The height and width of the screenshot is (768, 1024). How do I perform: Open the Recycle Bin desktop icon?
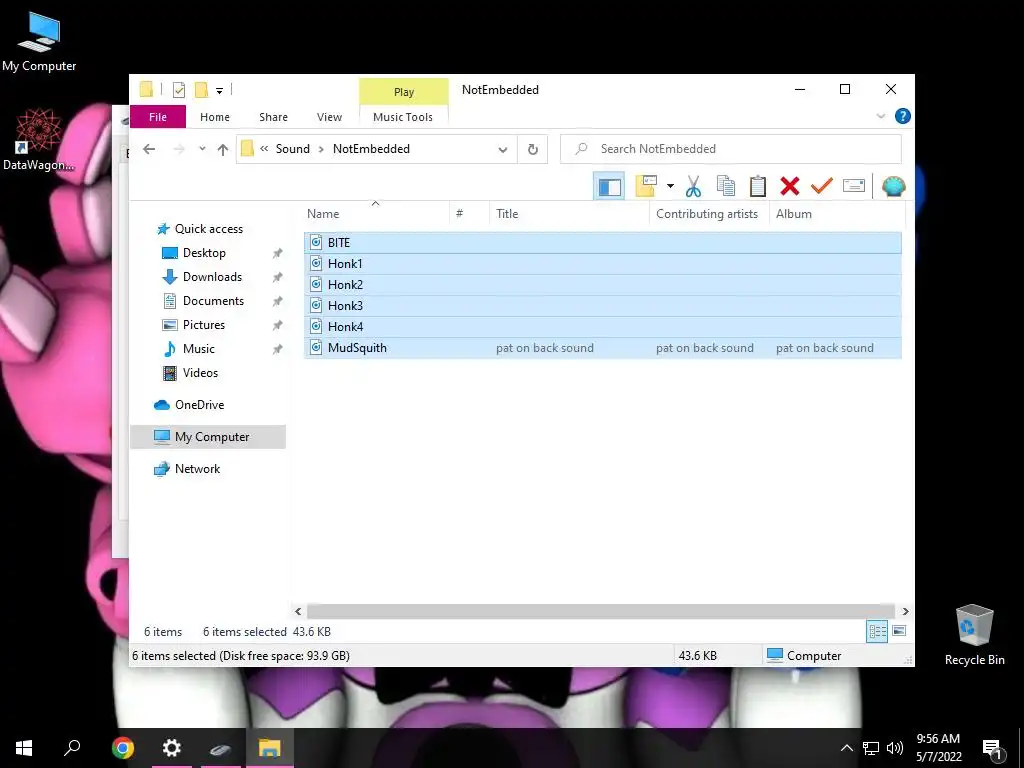(974, 635)
